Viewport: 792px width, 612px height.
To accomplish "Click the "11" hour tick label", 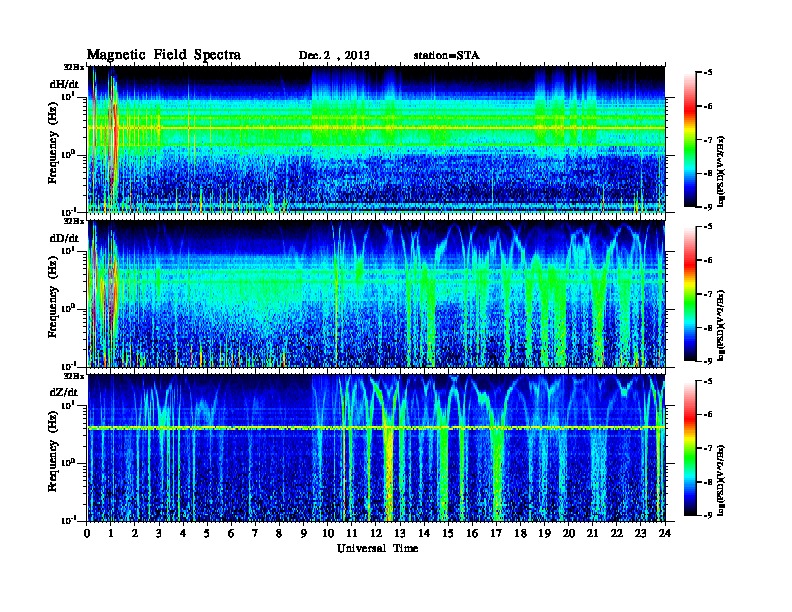I will (x=352, y=534).
